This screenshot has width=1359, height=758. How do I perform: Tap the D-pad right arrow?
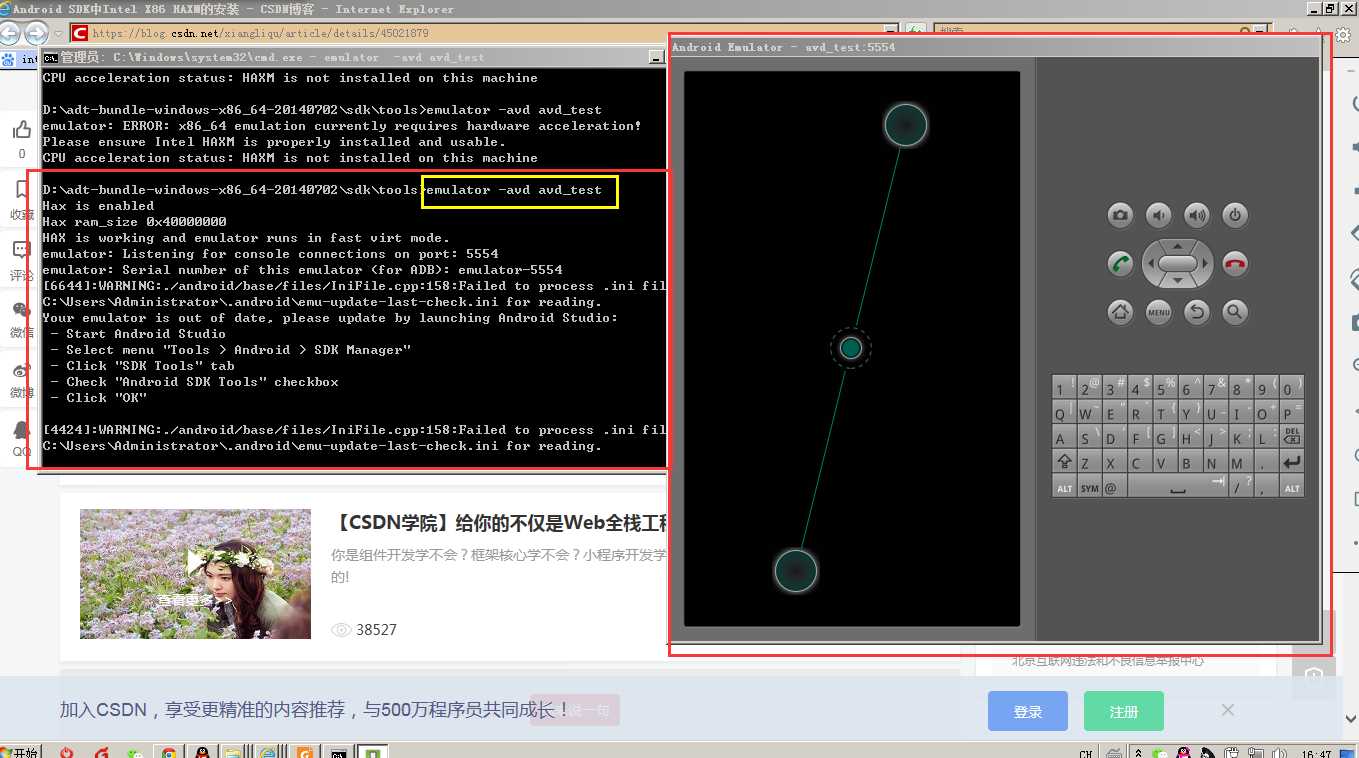1206,264
